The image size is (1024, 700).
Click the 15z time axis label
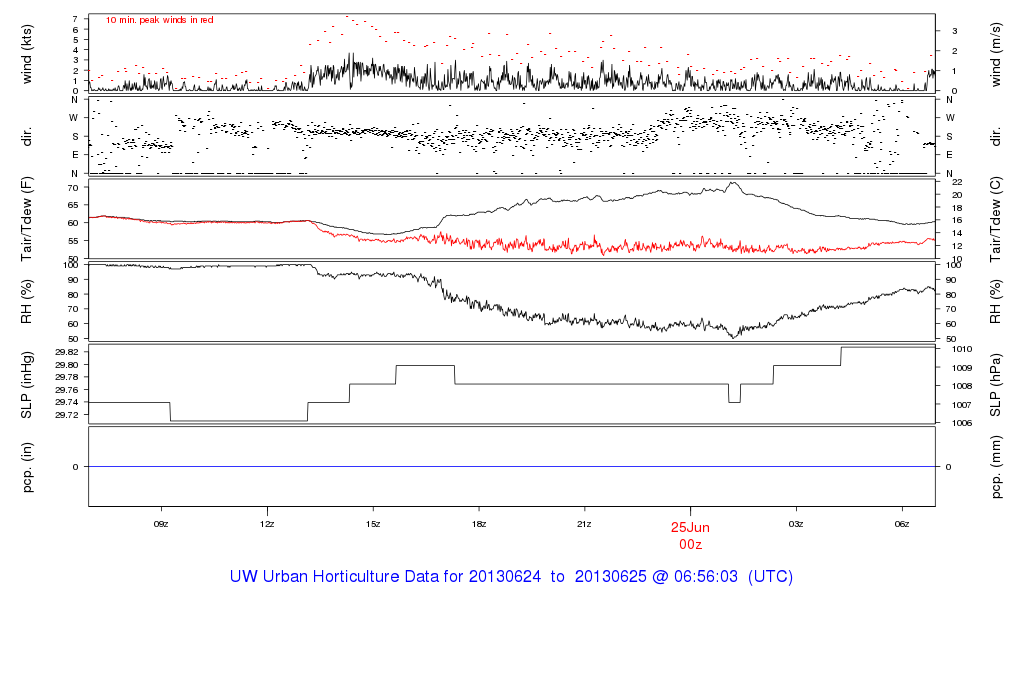click(x=373, y=524)
